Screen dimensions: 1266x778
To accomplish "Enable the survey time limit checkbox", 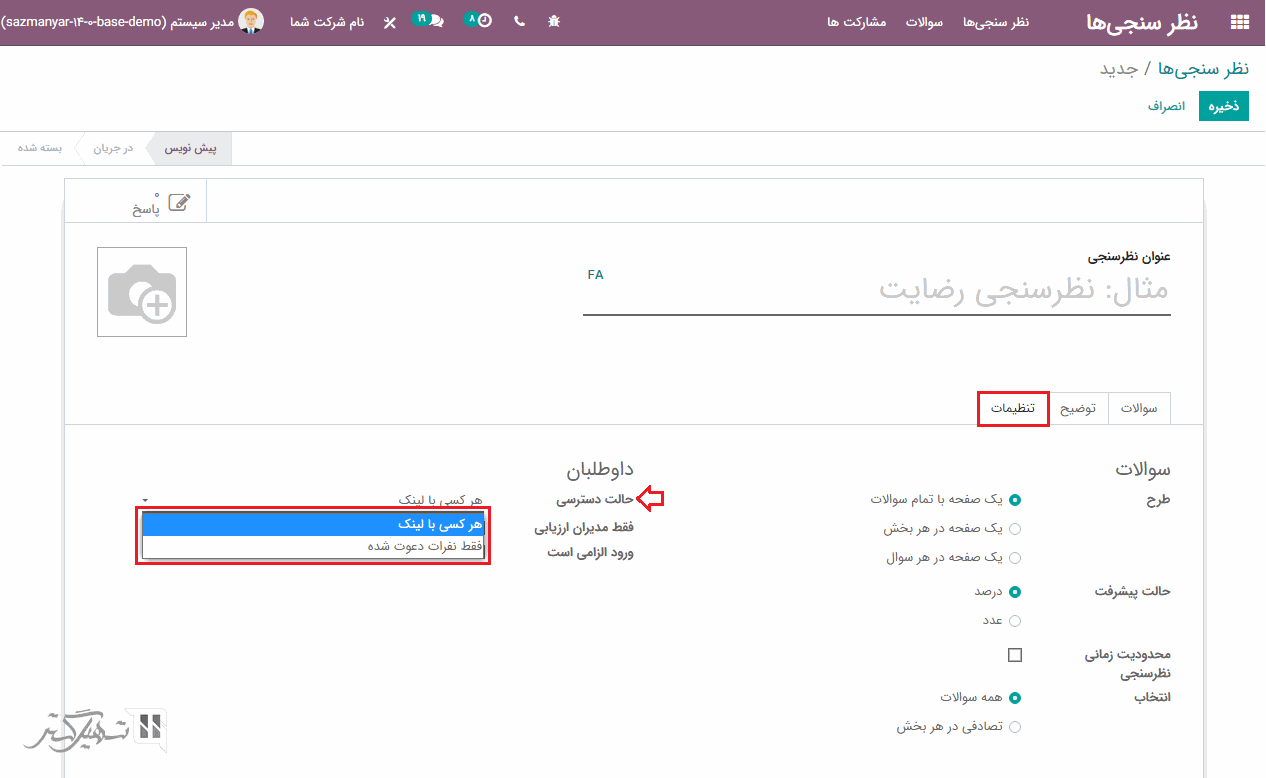I will point(1015,655).
